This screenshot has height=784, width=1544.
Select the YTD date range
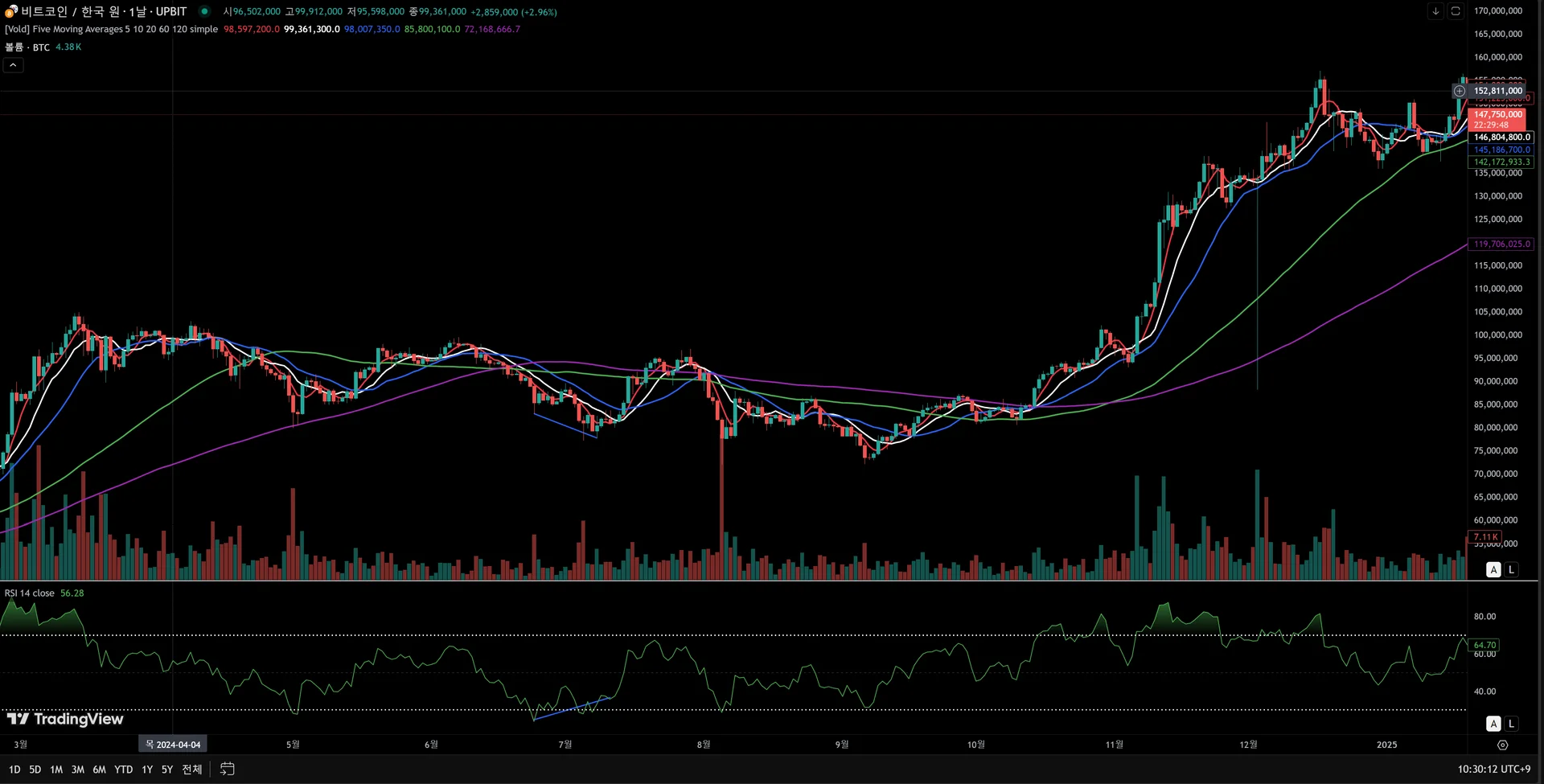tap(123, 770)
